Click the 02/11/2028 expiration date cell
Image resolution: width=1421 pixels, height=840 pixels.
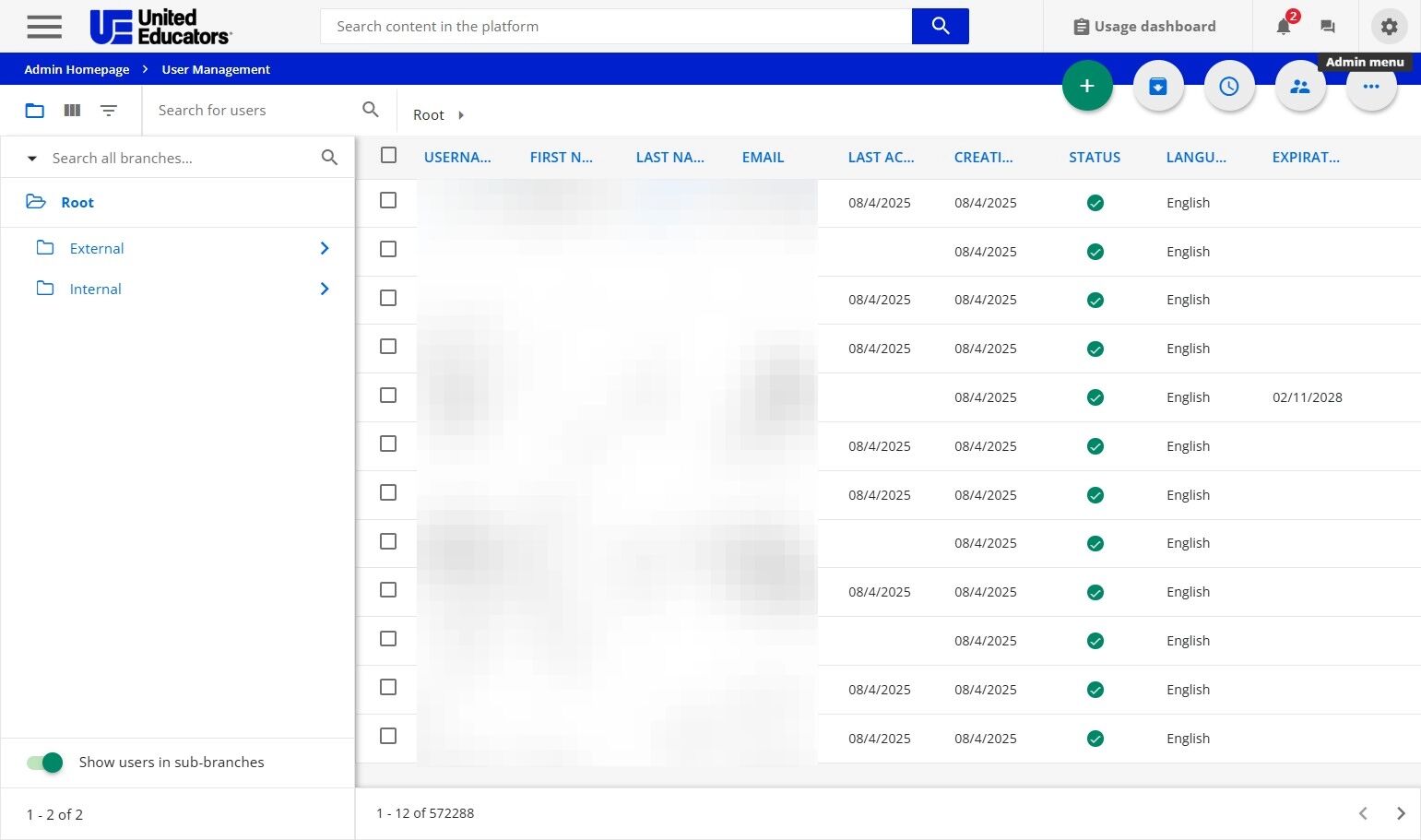pos(1308,397)
